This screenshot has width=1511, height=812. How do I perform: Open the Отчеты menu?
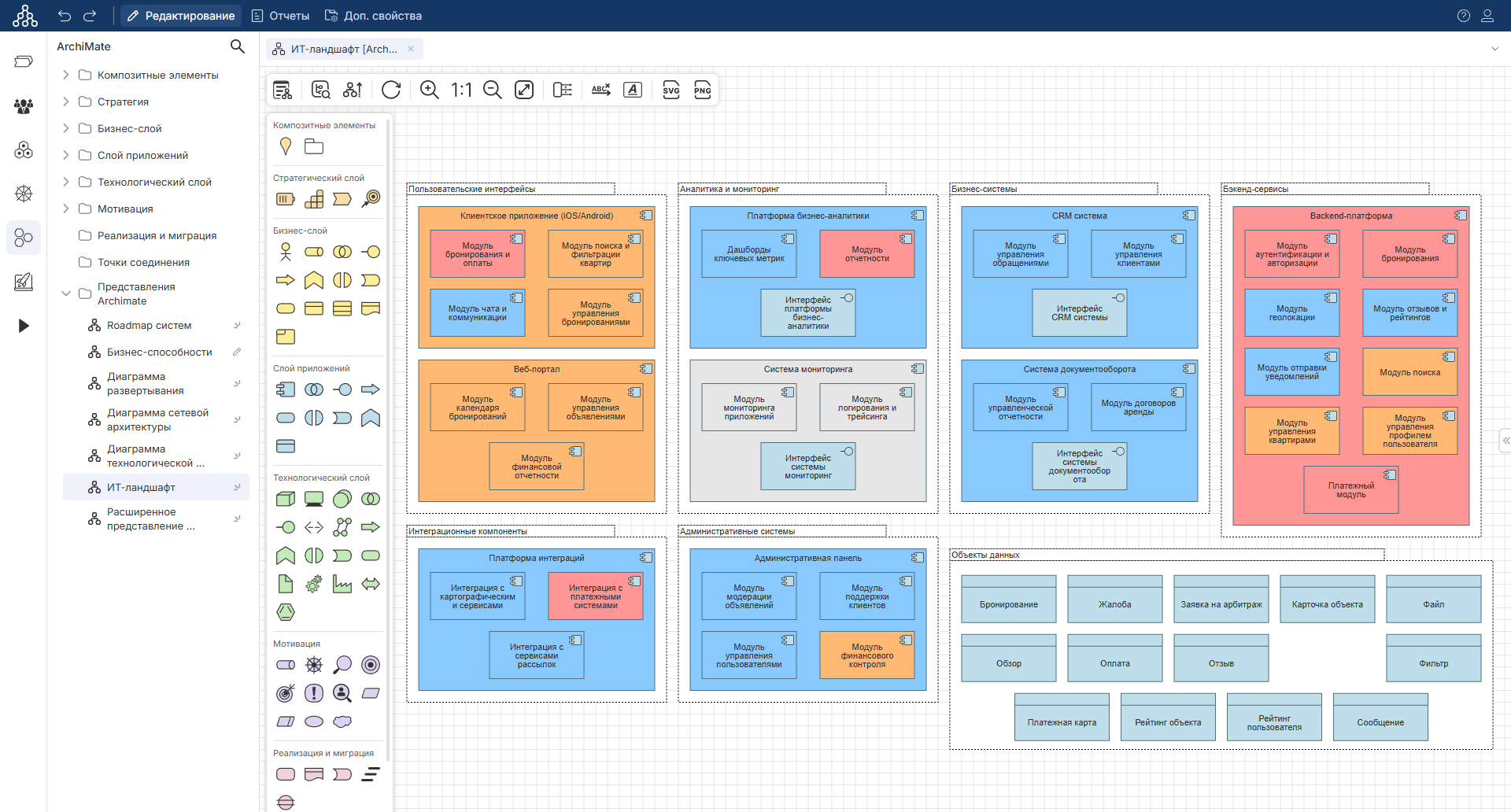[x=280, y=16]
